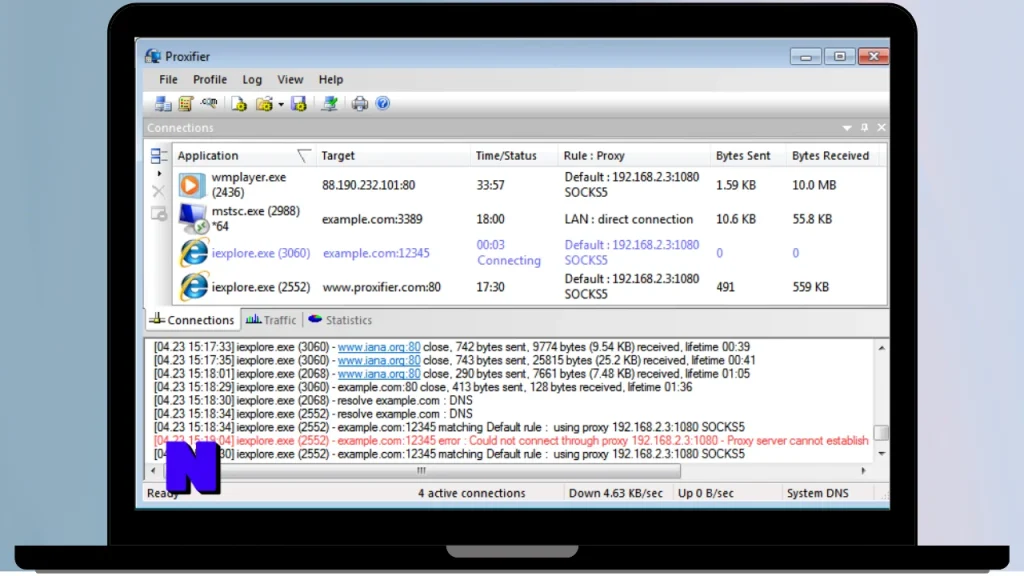
Task: Expand small arrow under view mode icon
Action: pos(159,174)
